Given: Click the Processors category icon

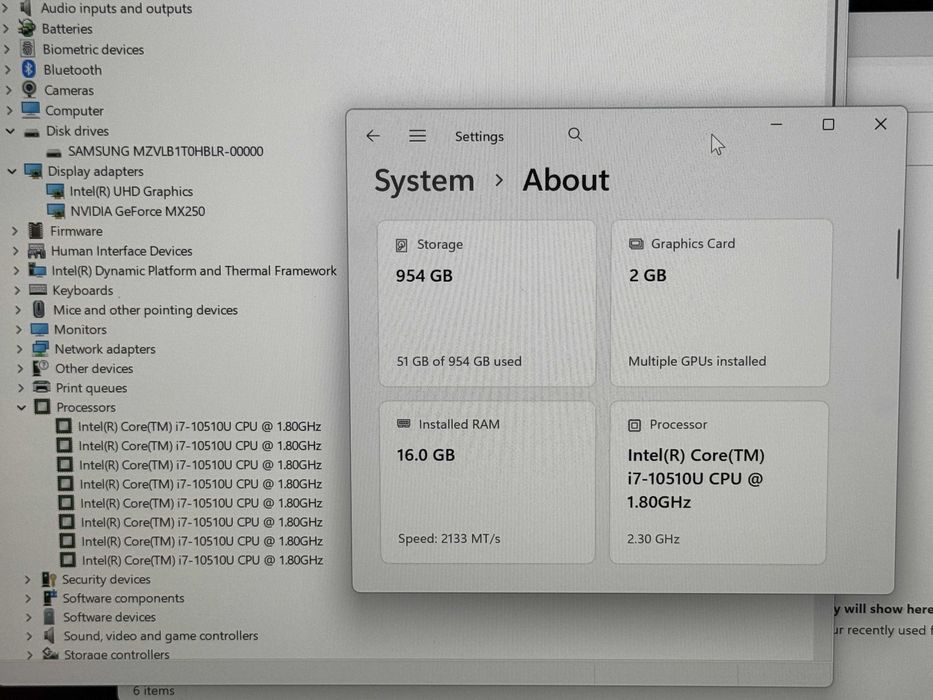Looking at the screenshot, I should click(x=42, y=407).
